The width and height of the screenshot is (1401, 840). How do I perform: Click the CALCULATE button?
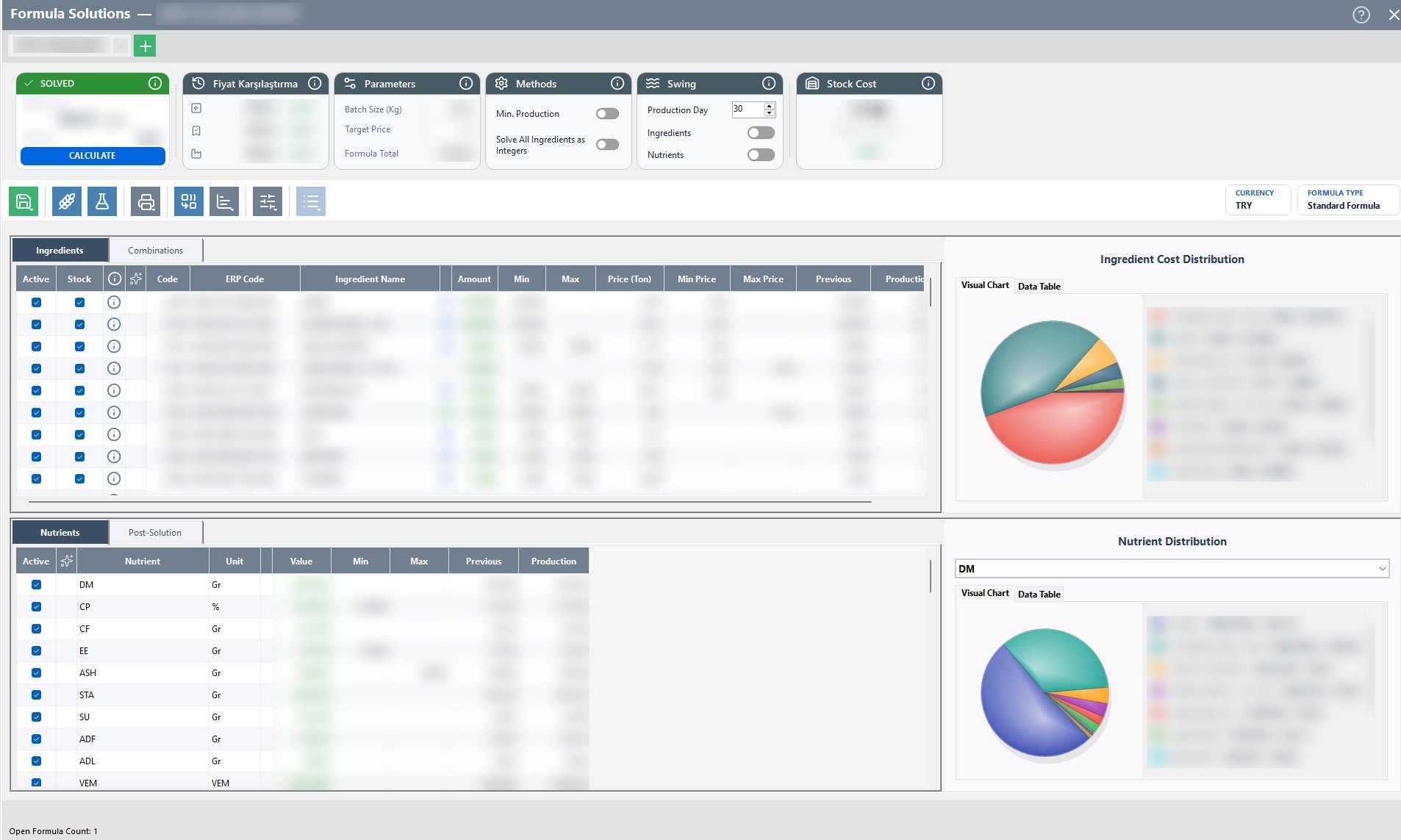pos(93,156)
